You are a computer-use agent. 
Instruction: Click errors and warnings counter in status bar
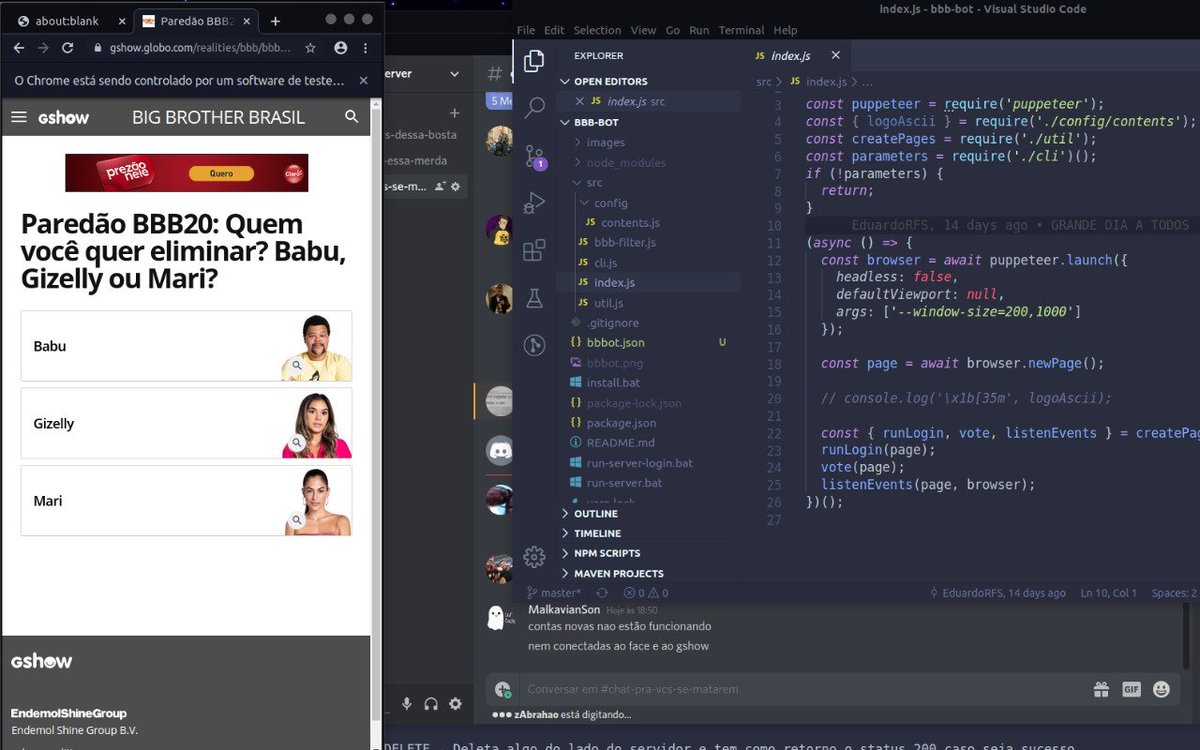(x=645, y=593)
